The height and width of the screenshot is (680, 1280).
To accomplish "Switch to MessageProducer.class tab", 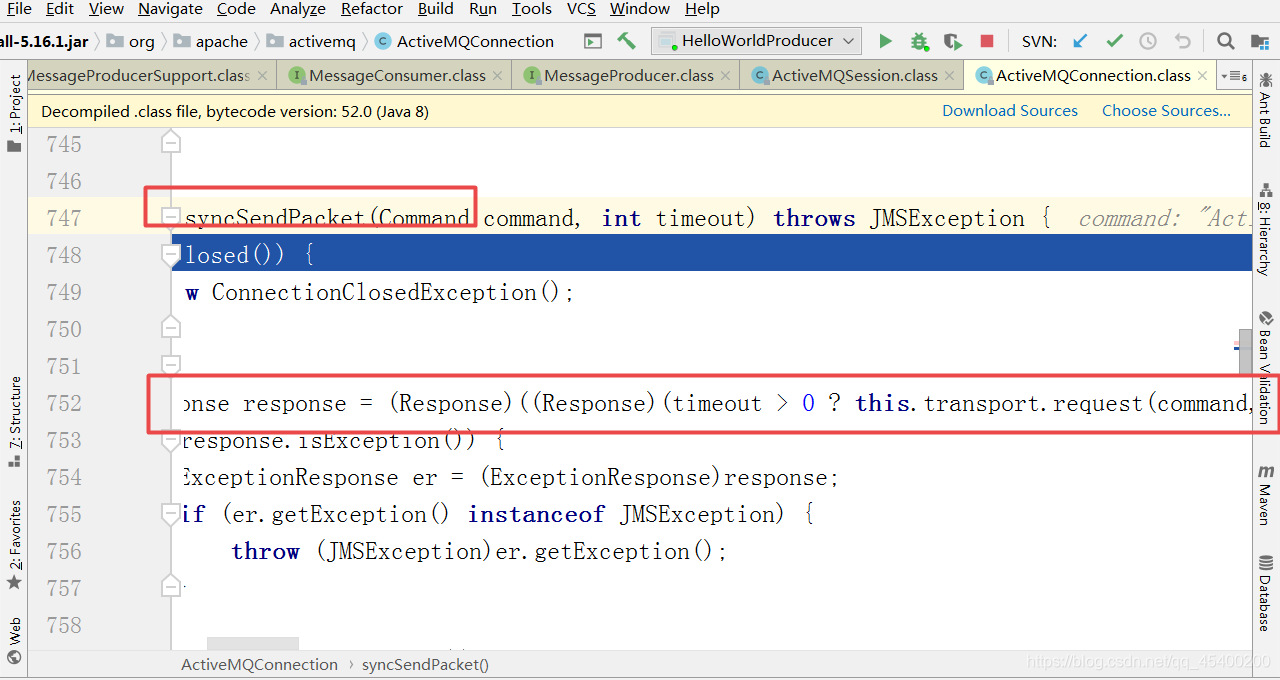I will [x=629, y=76].
